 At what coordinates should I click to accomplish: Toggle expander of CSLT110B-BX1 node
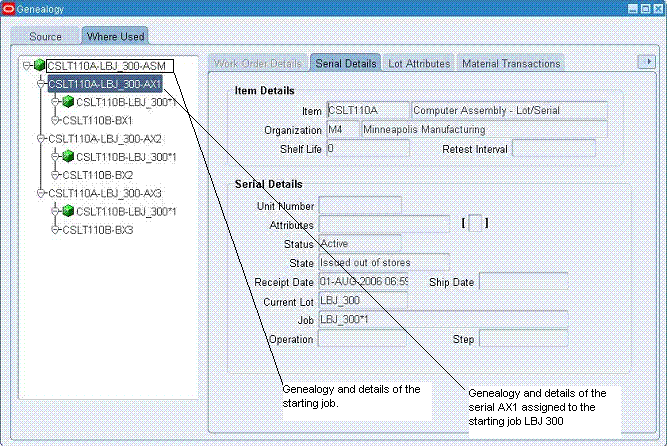[x=55, y=120]
